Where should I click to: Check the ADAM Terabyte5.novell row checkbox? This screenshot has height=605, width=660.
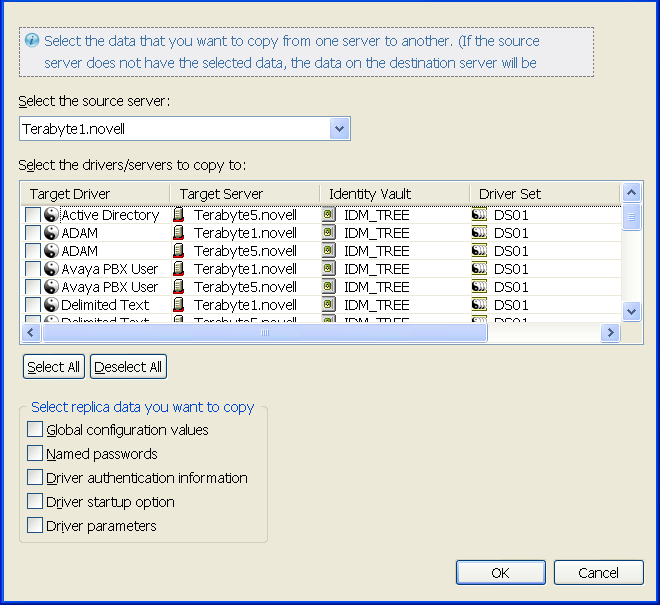33,251
